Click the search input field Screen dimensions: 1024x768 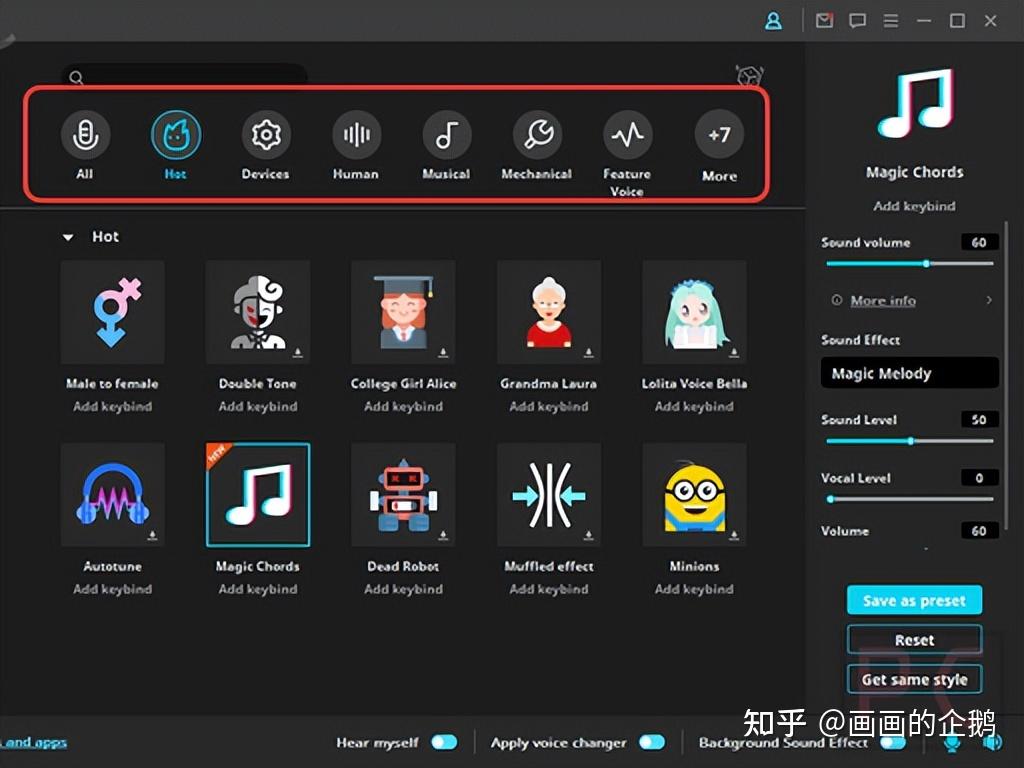click(x=184, y=77)
